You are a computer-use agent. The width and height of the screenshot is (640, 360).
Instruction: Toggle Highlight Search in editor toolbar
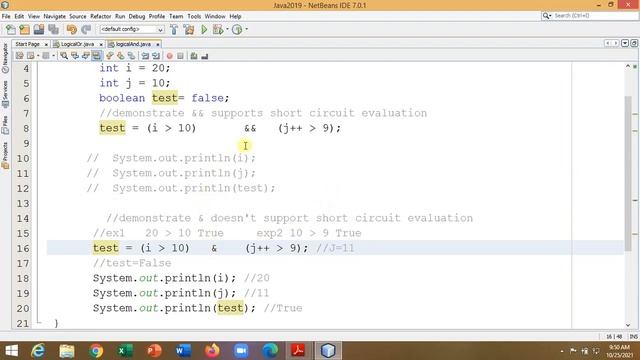click(x=96, y=56)
